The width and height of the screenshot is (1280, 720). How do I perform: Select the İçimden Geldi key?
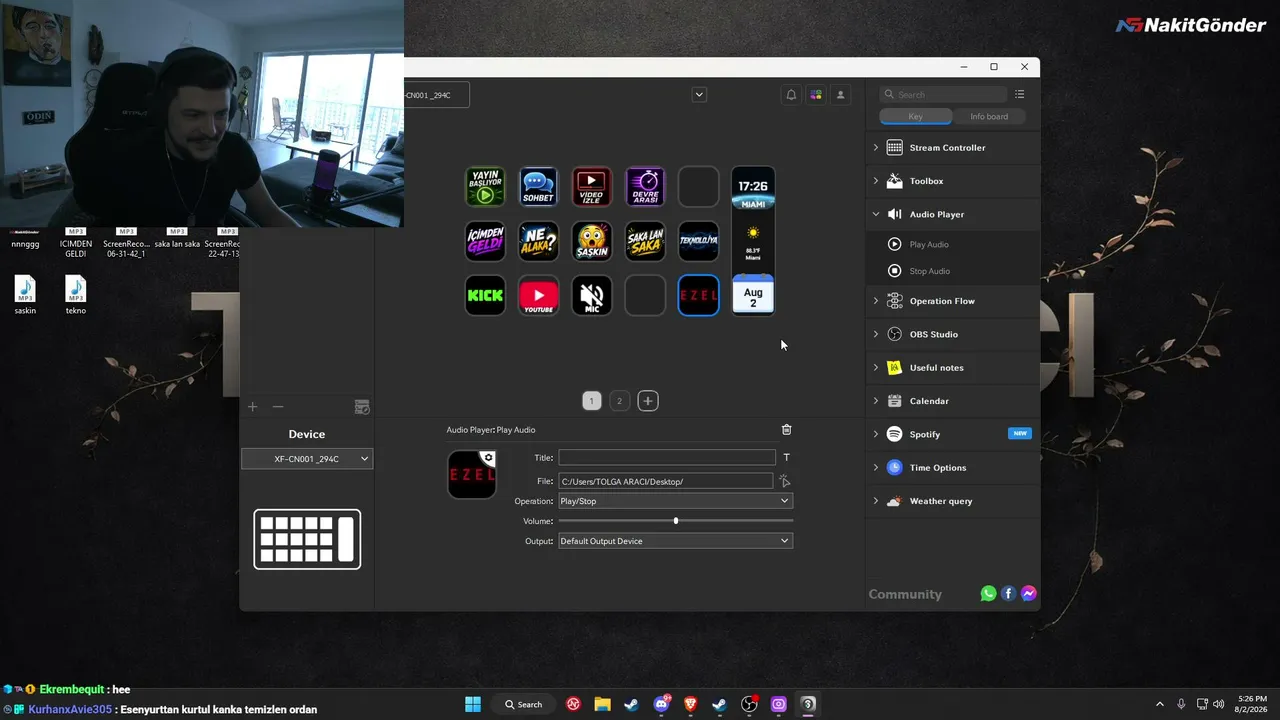coord(485,241)
